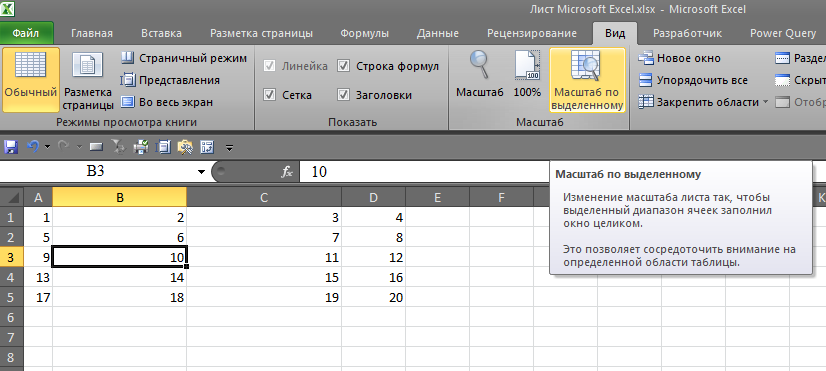
Task: Save workbook with floppy disk icon
Action: [11, 147]
